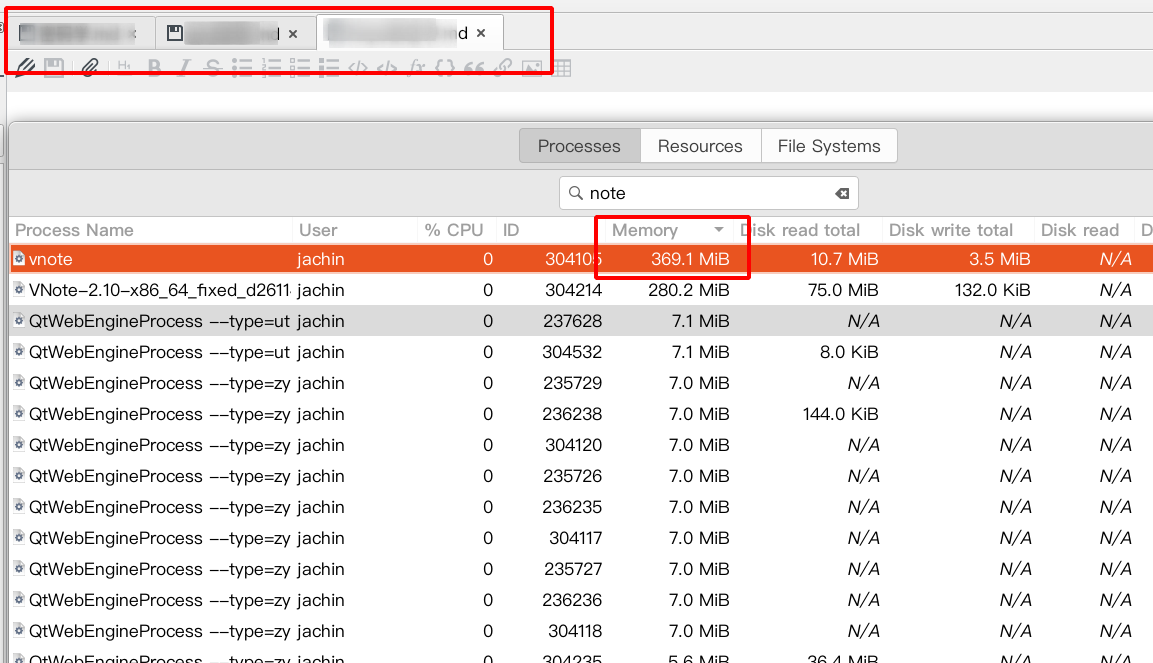Click the magnifier icon in process search box
The height and width of the screenshot is (663, 1153).
click(576, 193)
